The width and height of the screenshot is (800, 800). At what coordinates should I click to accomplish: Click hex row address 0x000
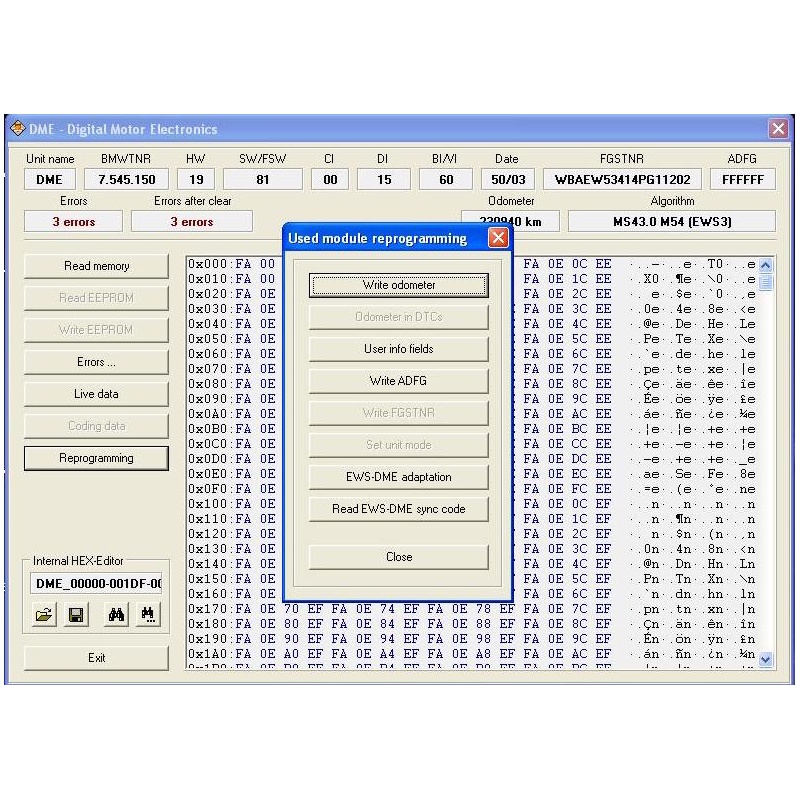pyautogui.click(x=207, y=264)
